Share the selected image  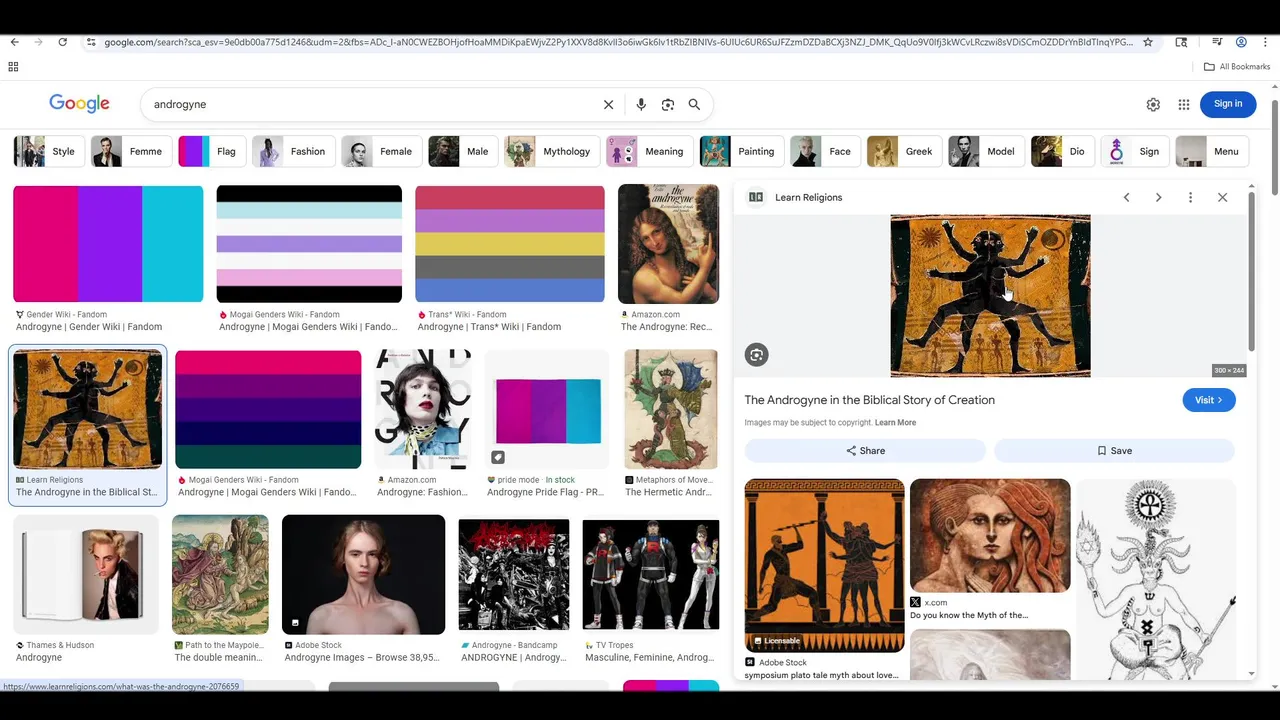[865, 450]
